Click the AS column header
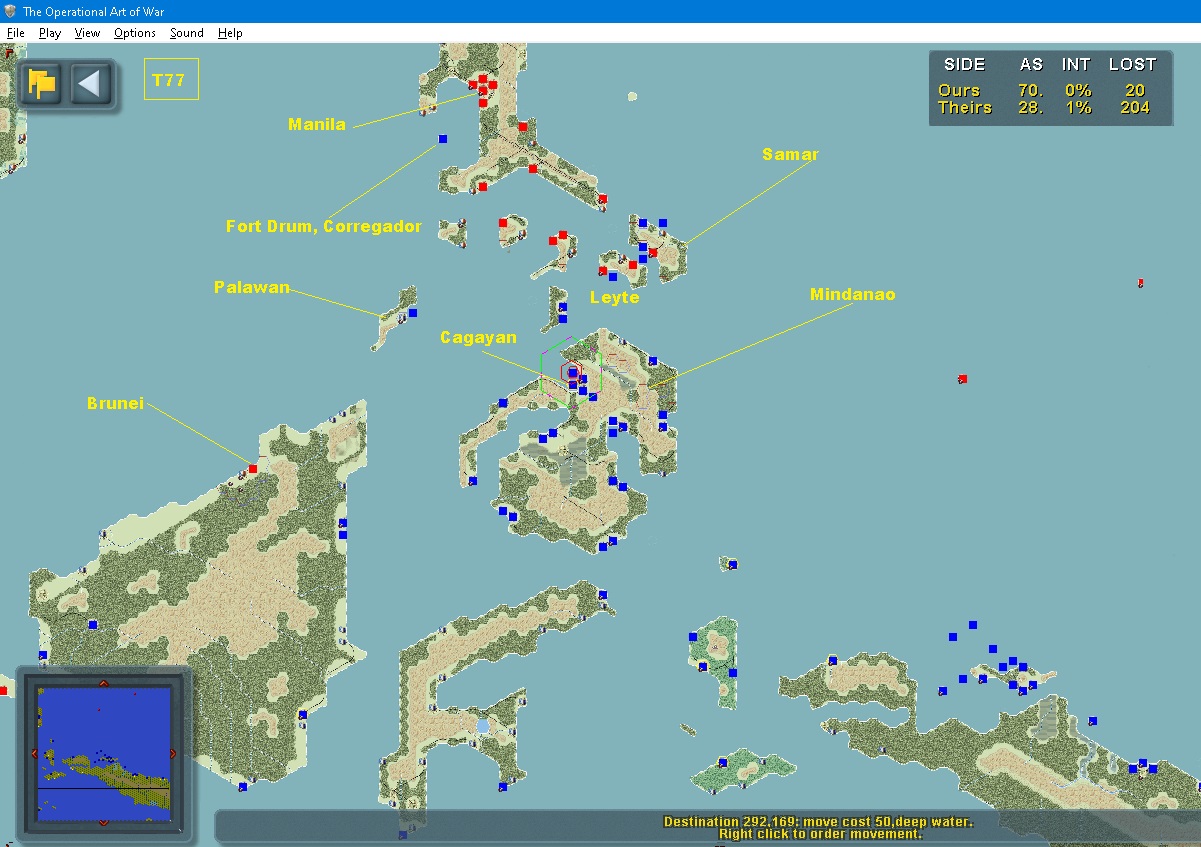This screenshot has width=1201, height=847. pyautogui.click(x=1031, y=64)
